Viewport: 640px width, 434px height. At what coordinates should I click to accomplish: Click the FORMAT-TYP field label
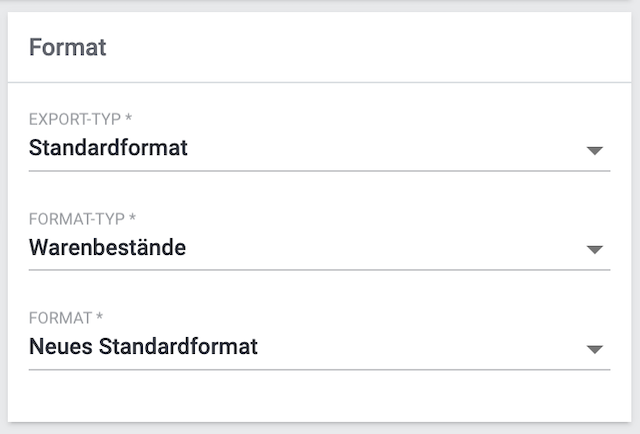click(76, 219)
